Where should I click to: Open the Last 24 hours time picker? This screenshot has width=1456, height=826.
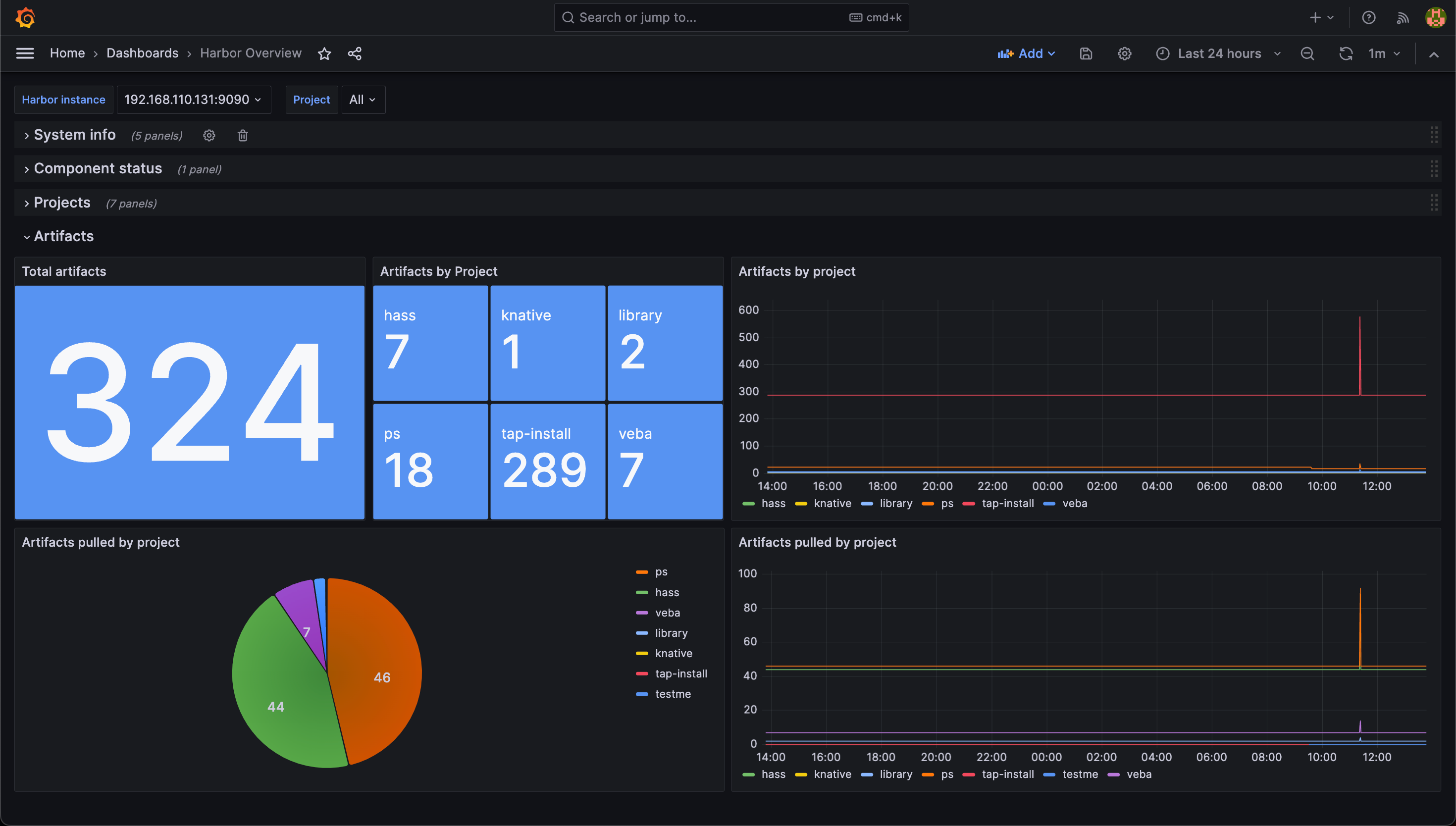[x=1219, y=53]
